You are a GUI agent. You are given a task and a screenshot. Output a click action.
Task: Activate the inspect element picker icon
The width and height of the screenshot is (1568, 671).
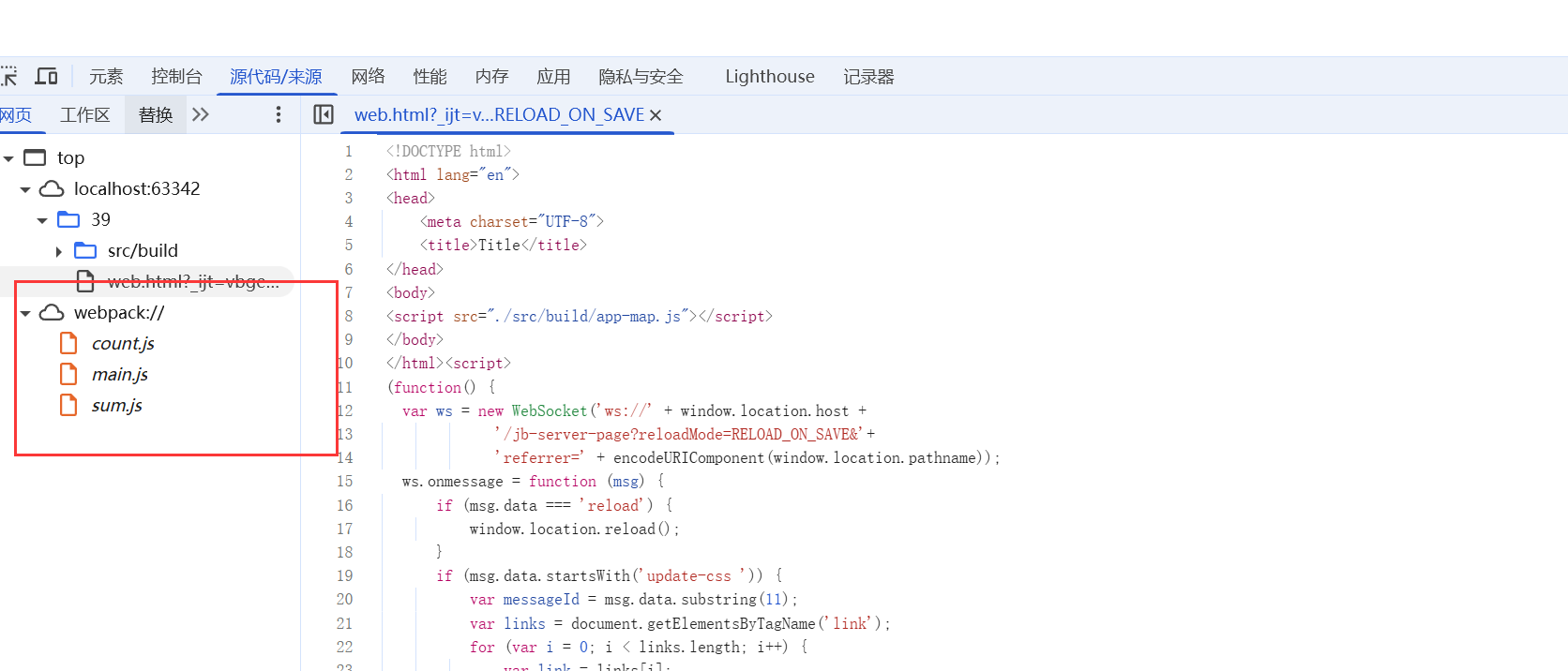8,76
